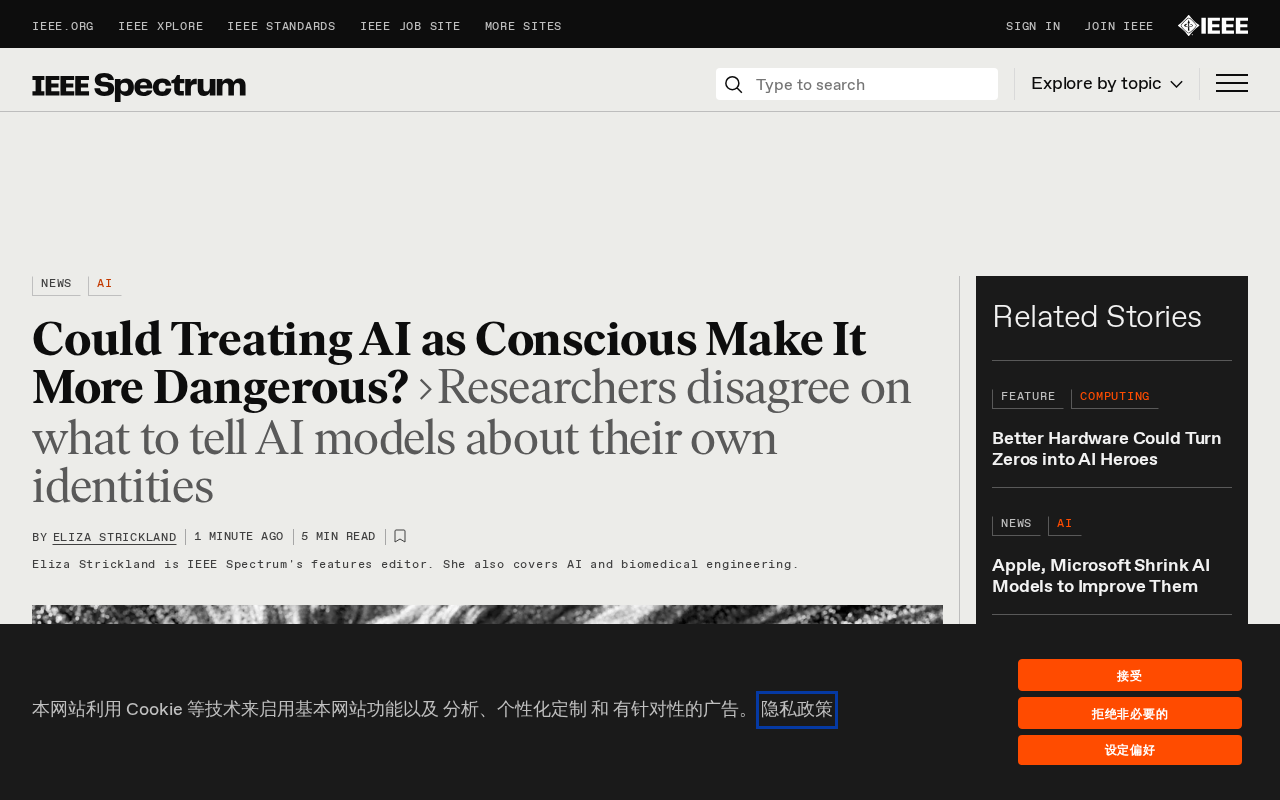Viewport: 1280px width, 800px height.
Task: Click JOIN IEEE link
Action: coord(1119,27)
